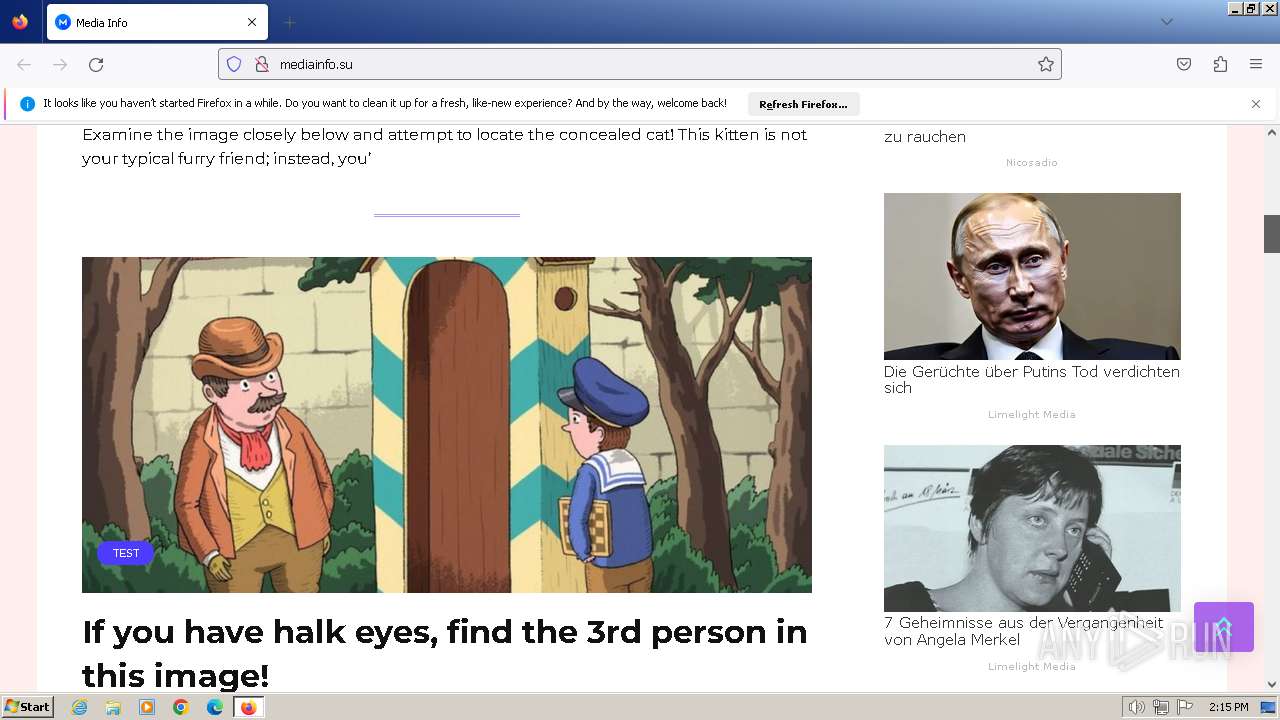Open media player from taskbar
Viewport: 1280px width, 720px height.
coord(147,707)
